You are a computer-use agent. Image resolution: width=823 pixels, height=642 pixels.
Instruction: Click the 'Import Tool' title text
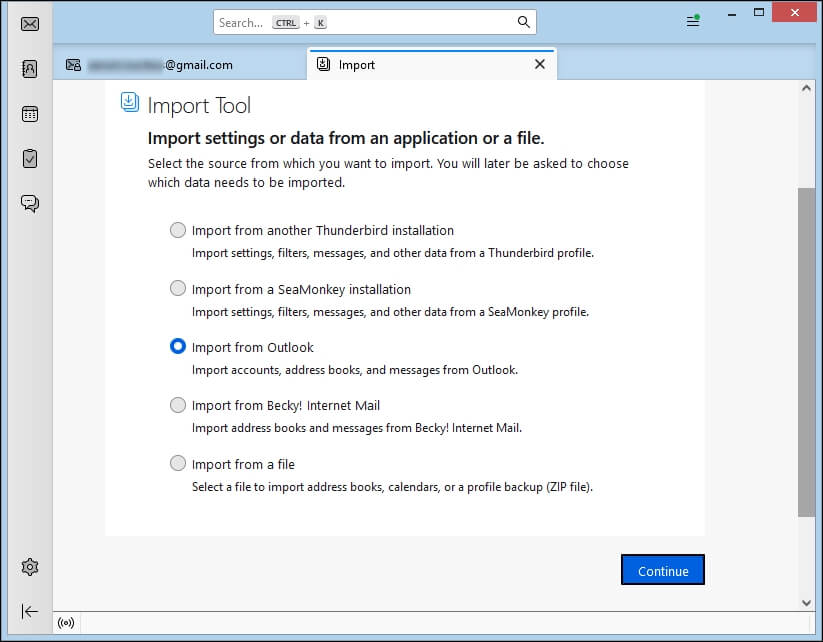click(199, 106)
